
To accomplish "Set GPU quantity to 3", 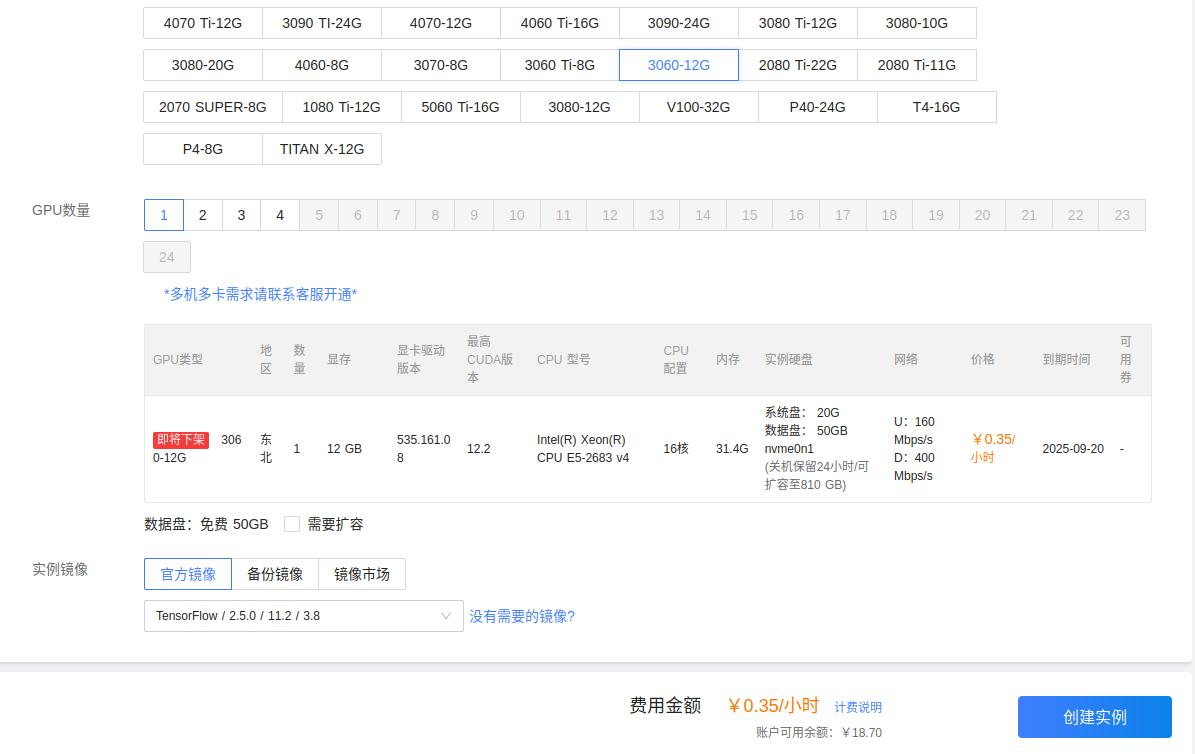I will (242, 215).
